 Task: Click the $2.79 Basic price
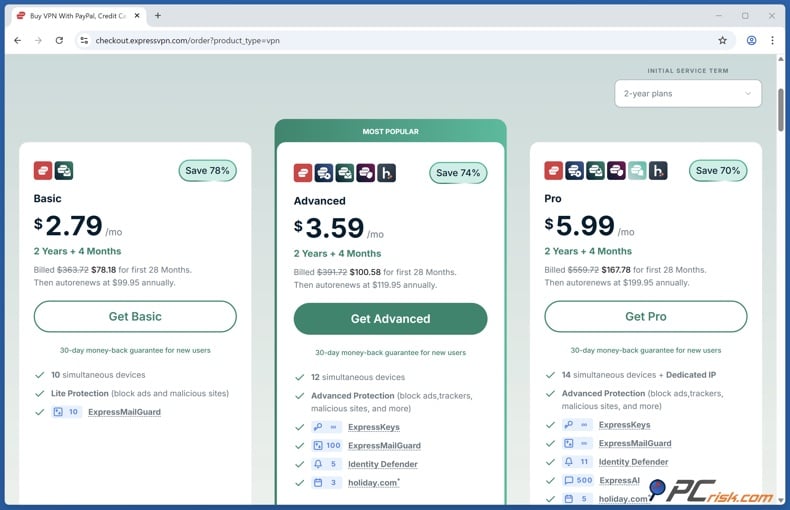(x=78, y=225)
